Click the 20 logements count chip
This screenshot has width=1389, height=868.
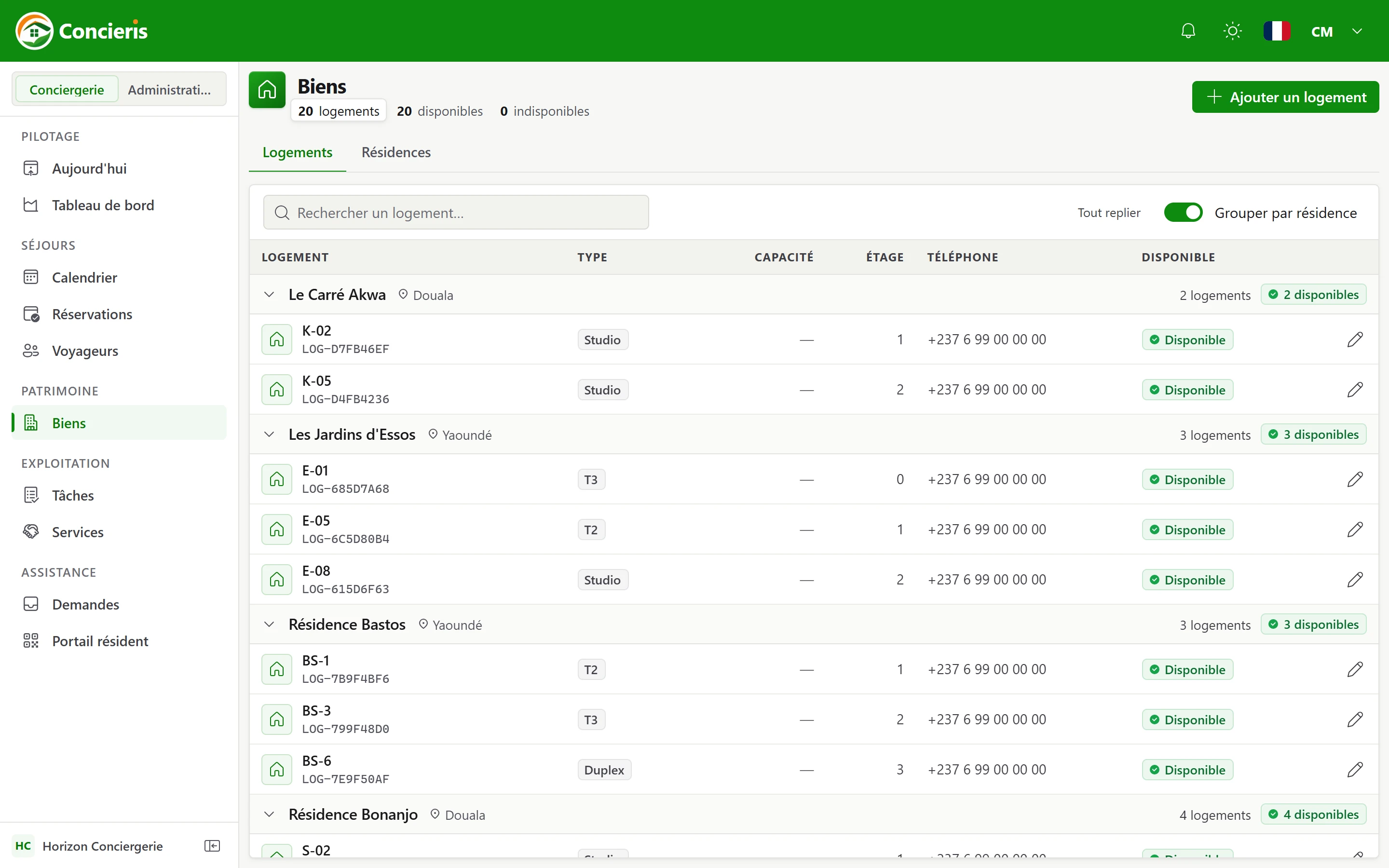[339, 111]
